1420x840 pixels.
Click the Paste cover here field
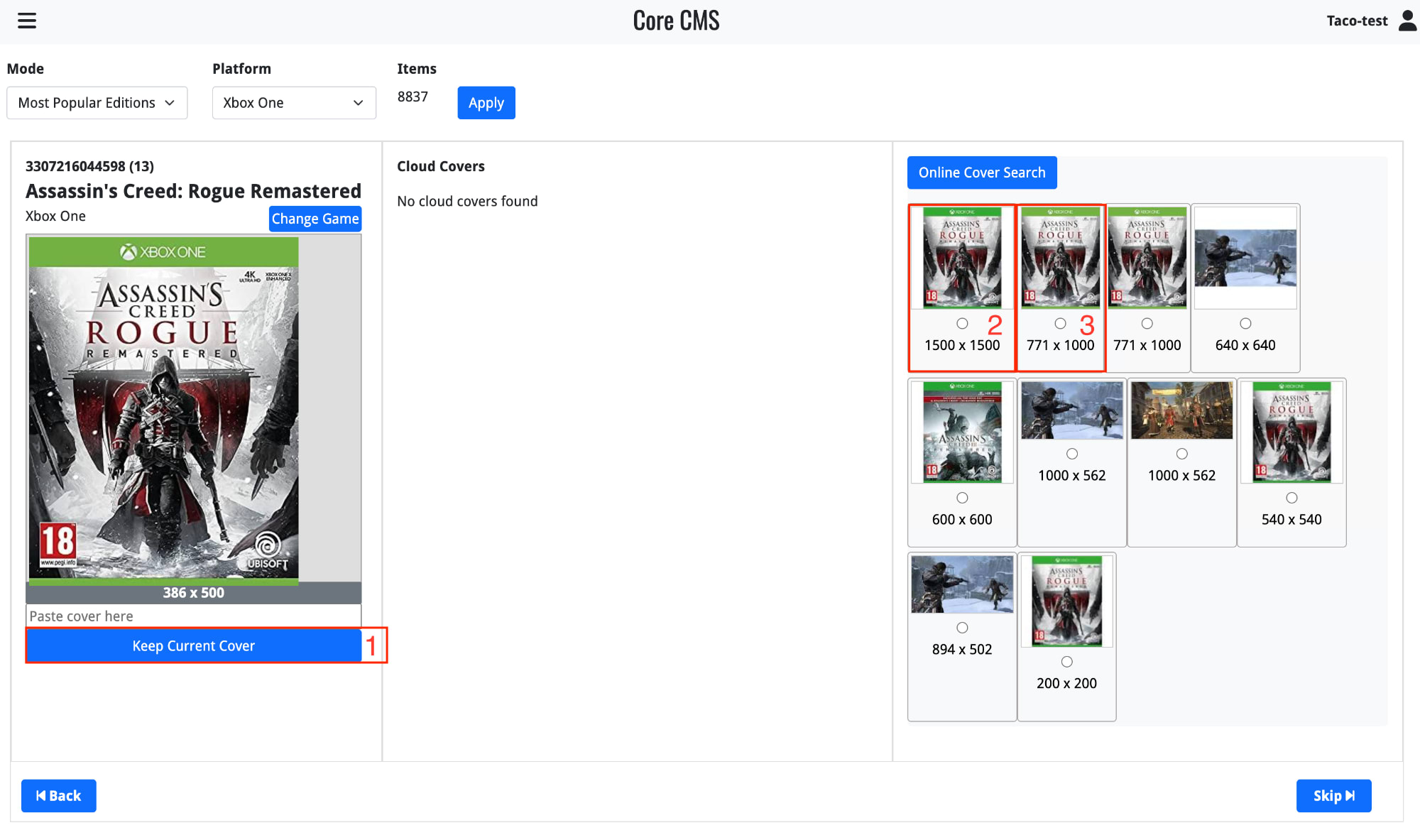pyautogui.click(x=193, y=616)
